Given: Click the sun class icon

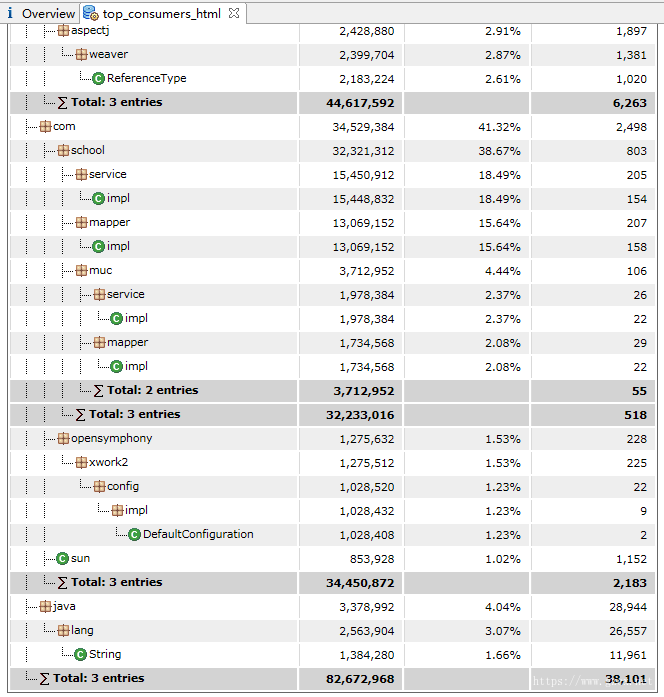Looking at the screenshot, I should point(62,559).
